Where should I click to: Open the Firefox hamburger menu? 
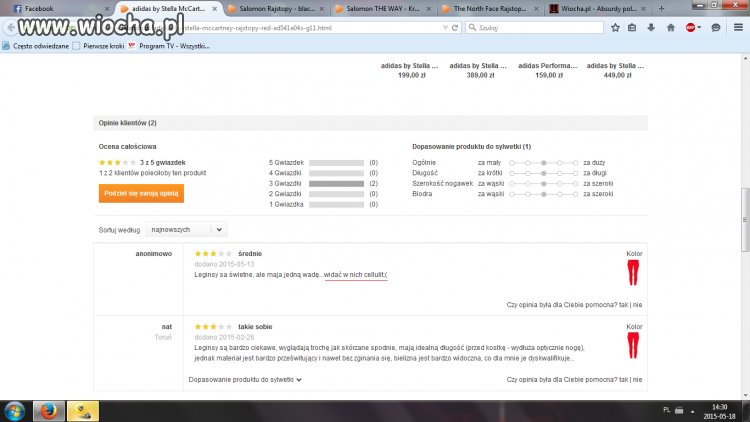click(738, 28)
